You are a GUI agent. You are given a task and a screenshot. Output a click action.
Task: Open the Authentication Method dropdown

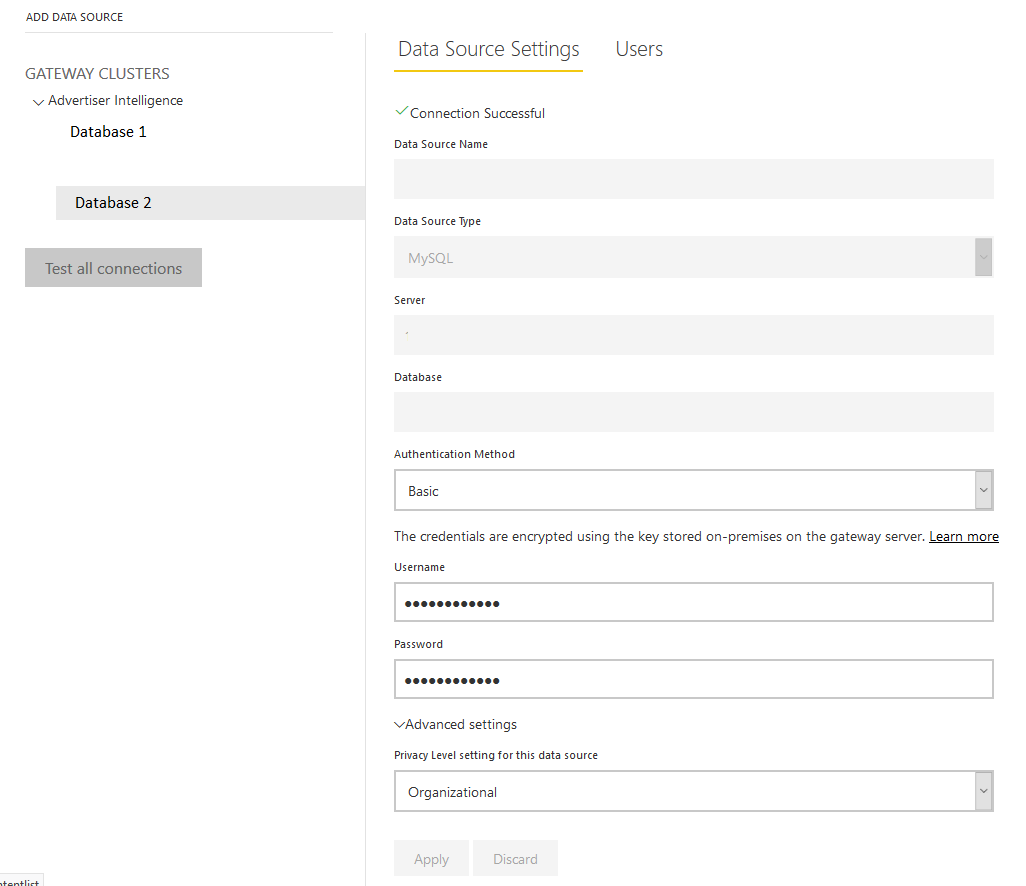point(694,490)
